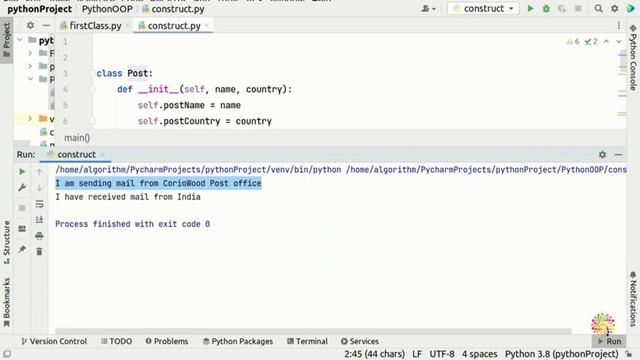Pin the construct run tab
This screenshot has height=360, width=640.
tap(22, 249)
